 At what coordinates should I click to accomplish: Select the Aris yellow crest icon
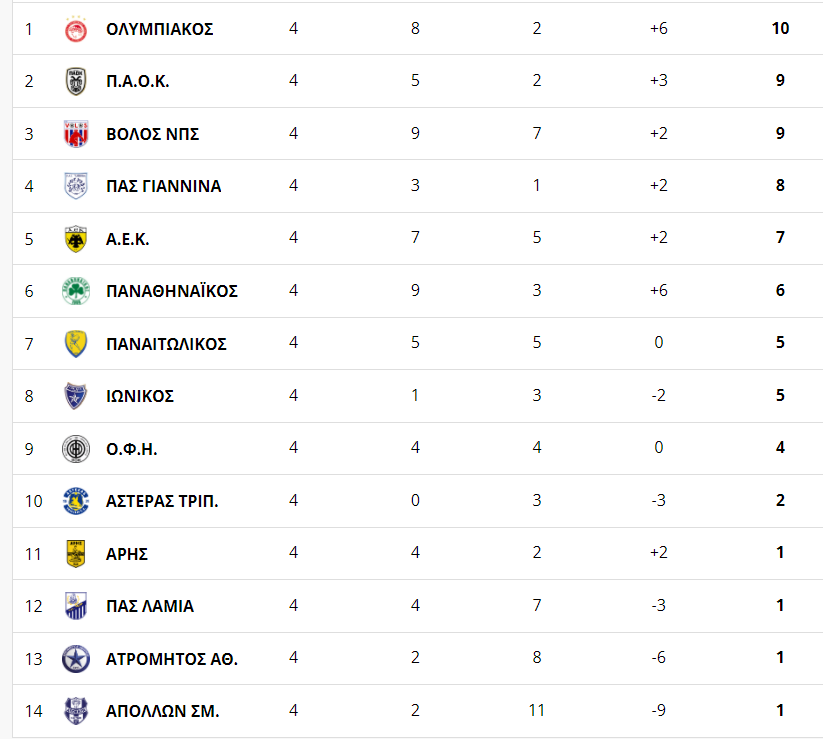coord(76,554)
